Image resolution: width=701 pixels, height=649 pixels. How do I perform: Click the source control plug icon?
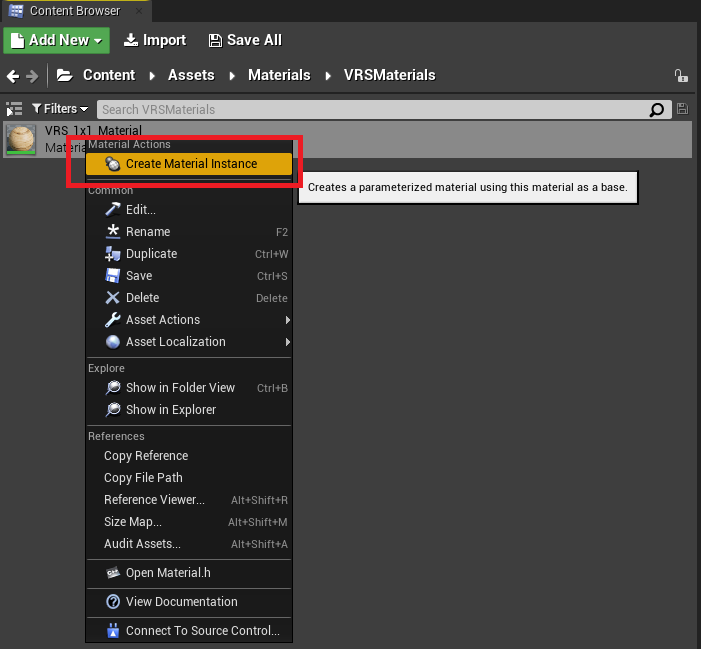113,630
